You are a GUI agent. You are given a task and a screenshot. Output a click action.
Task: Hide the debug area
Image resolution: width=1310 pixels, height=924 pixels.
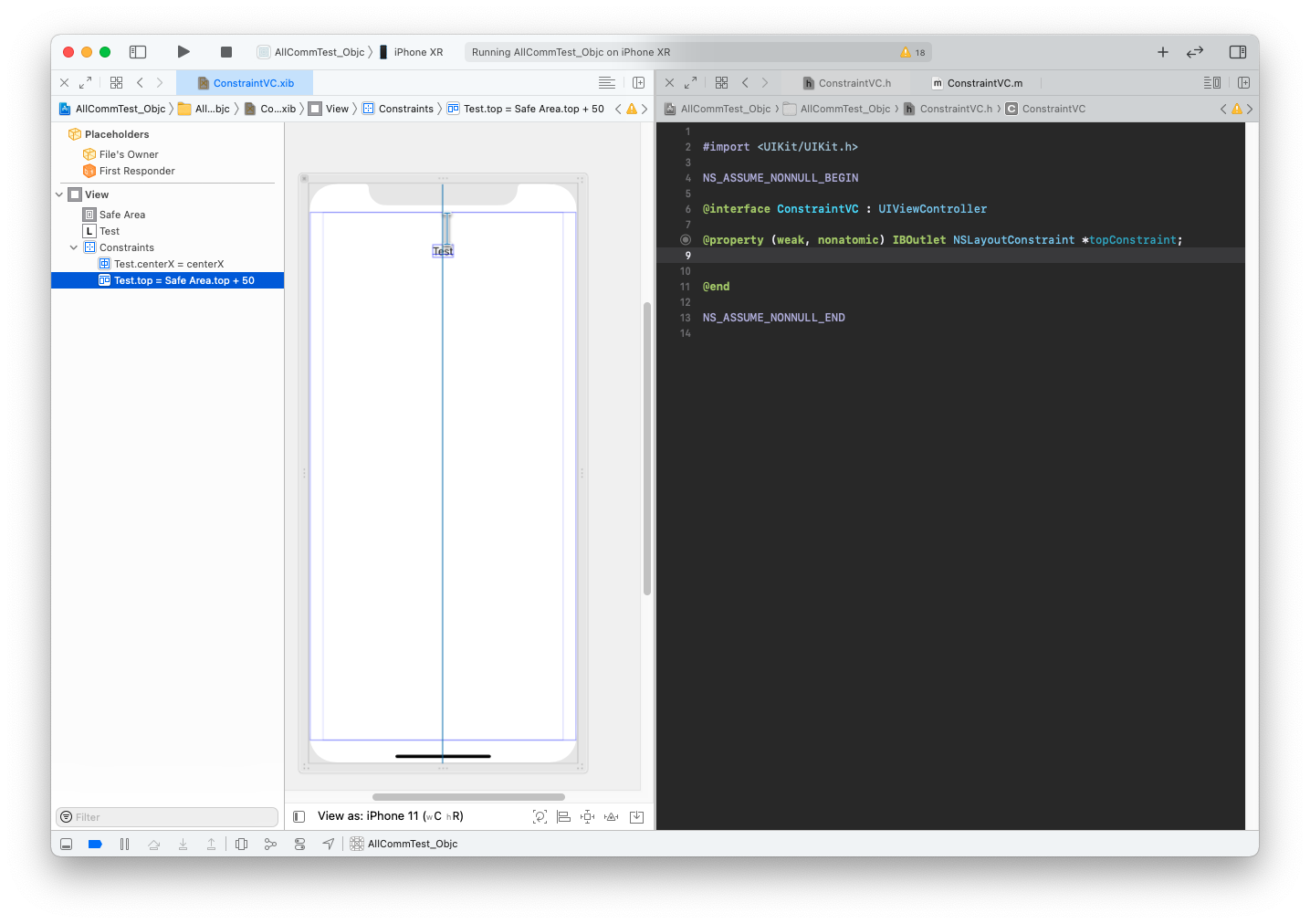click(67, 845)
